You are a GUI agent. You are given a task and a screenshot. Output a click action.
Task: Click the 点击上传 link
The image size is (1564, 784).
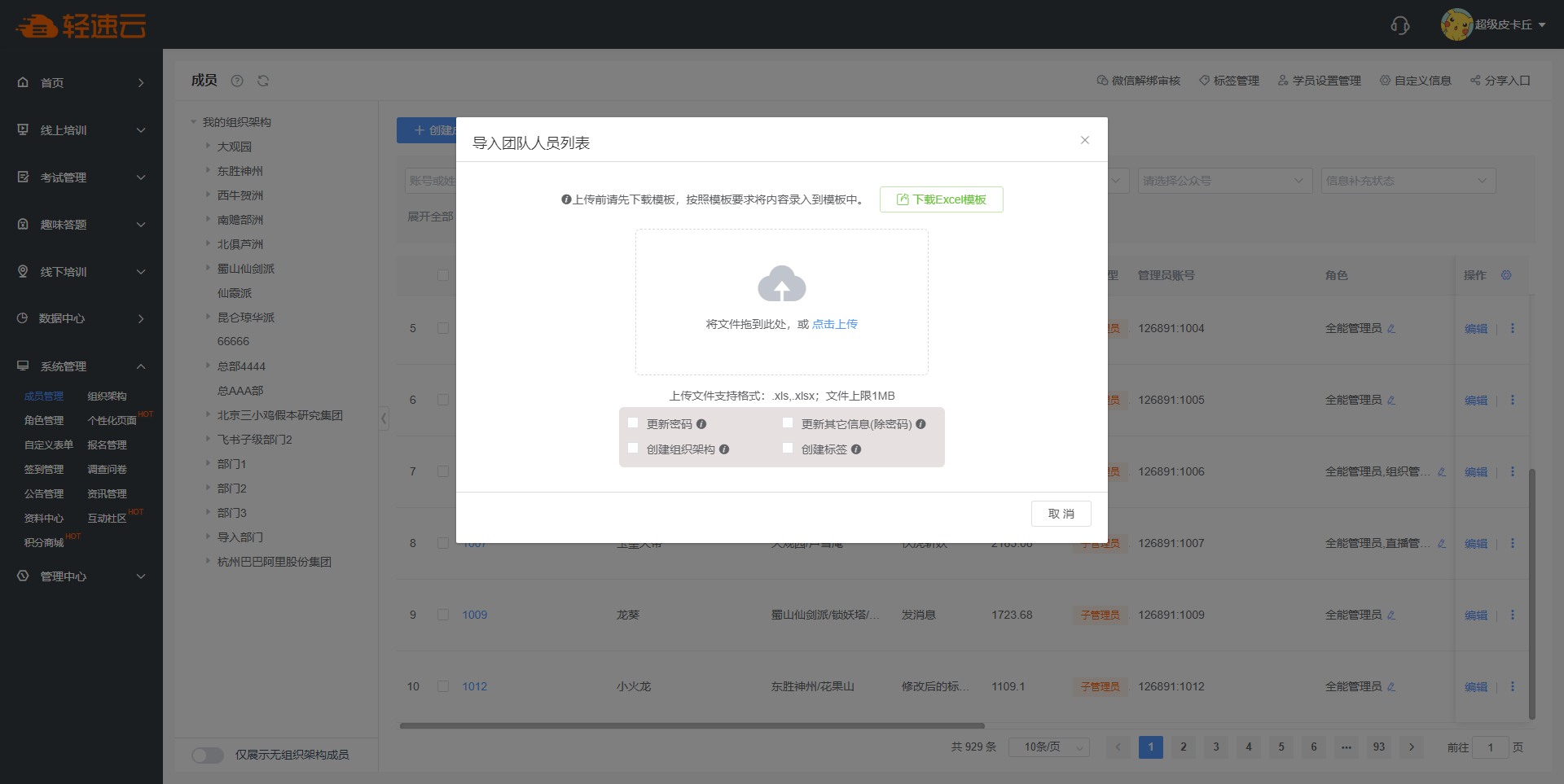pos(835,324)
